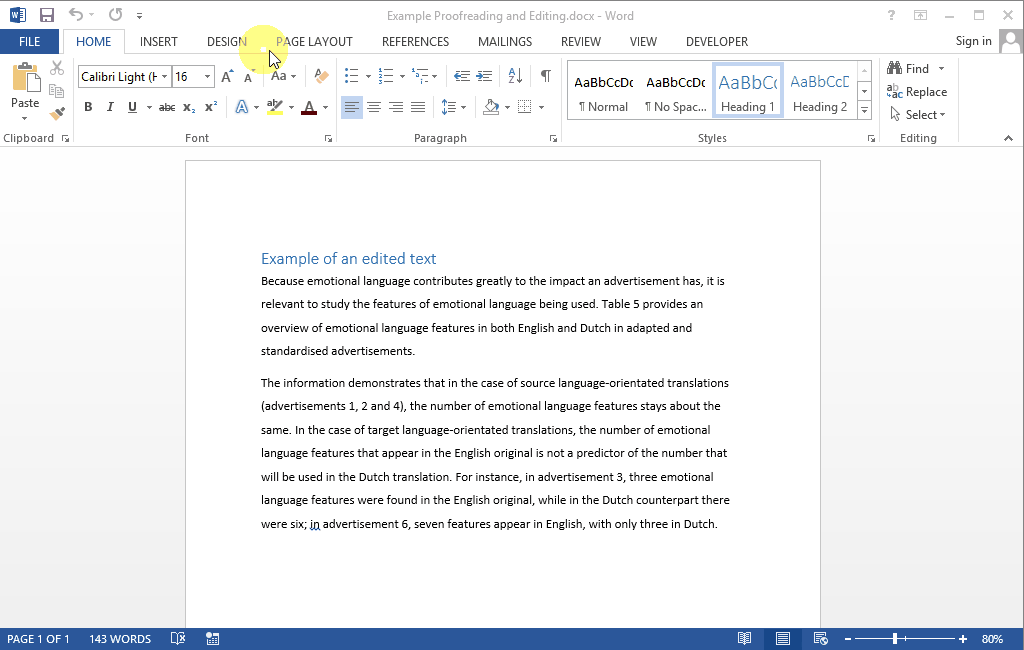The height and width of the screenshot is (650, 1024).
Task: Open the REVIEW ribbon tab
Action: tap(580, 42)
